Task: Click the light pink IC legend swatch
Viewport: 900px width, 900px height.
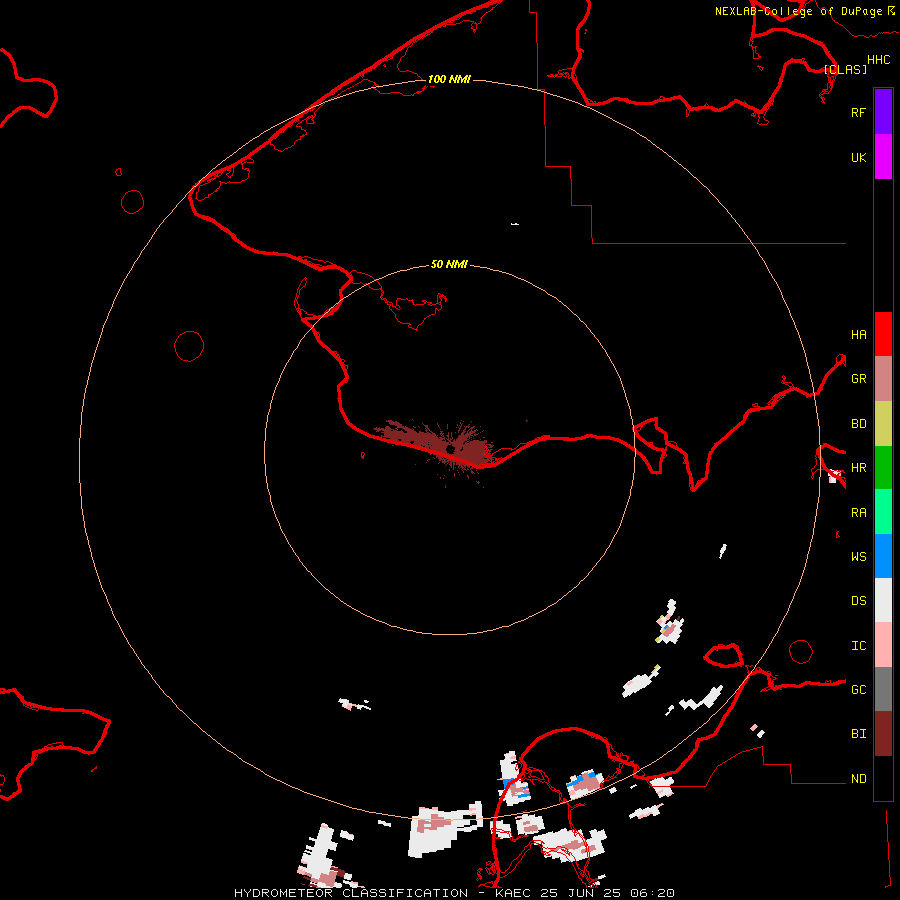Action: [883, 645]
